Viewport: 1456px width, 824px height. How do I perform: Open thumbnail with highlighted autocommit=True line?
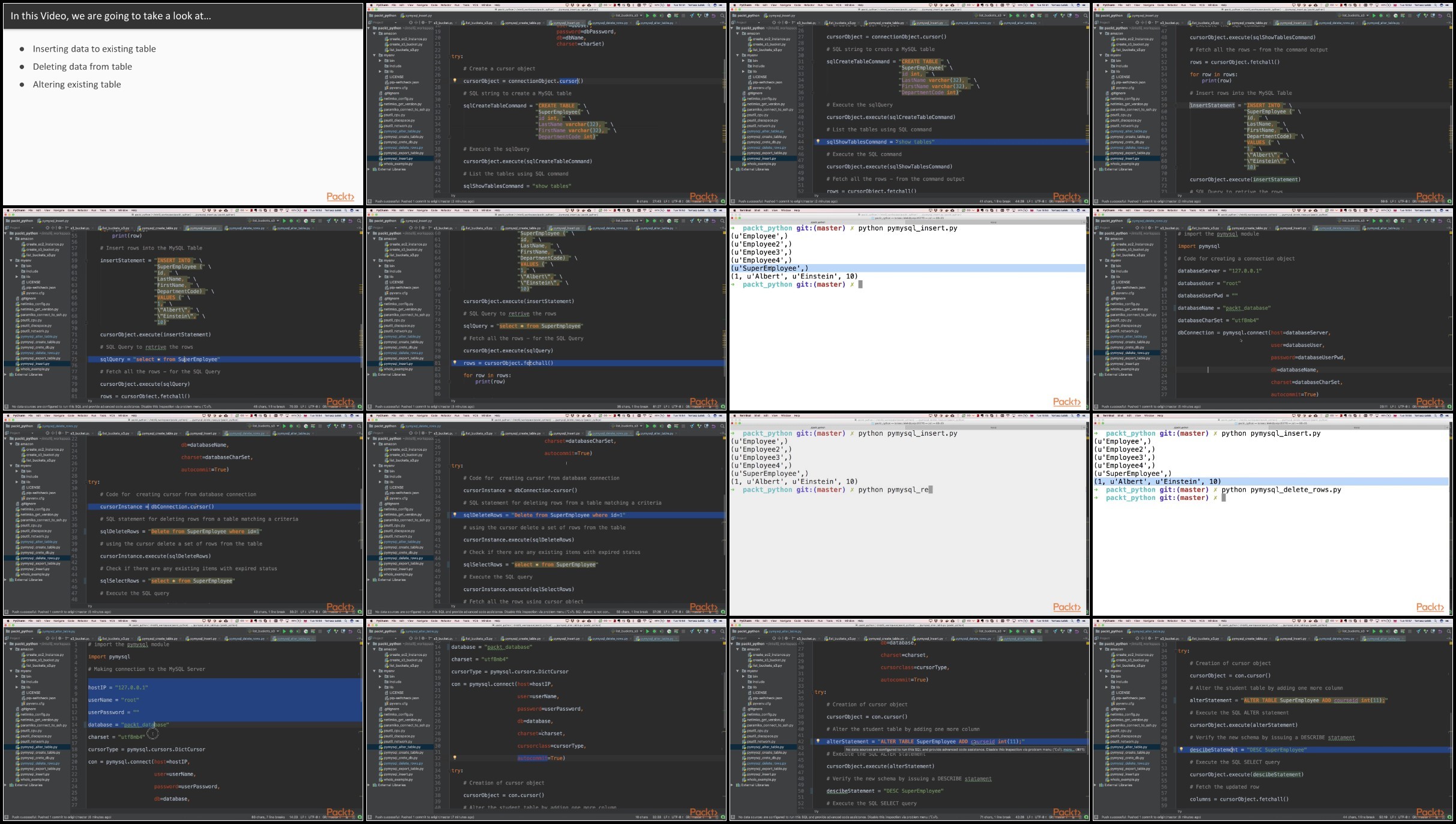pos(546,720)
